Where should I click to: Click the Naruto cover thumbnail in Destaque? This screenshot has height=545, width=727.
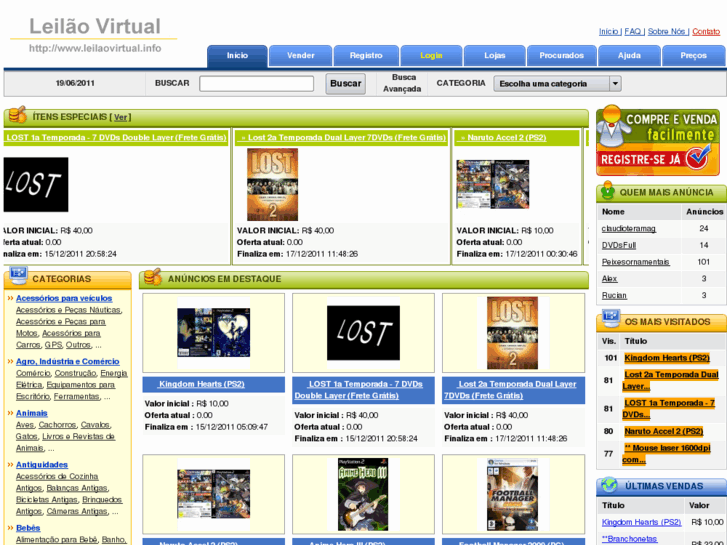(x=213, y=494)
